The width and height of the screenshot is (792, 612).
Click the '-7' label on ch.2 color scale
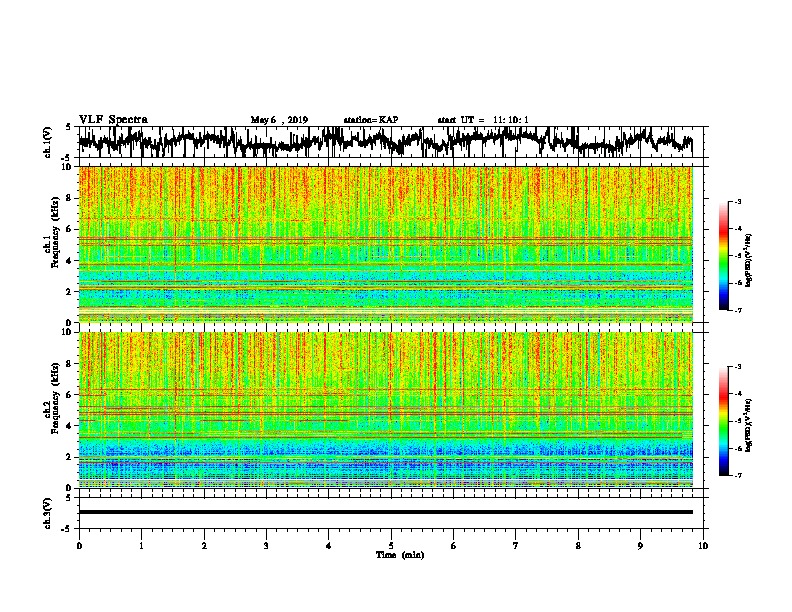pos(738,475)
